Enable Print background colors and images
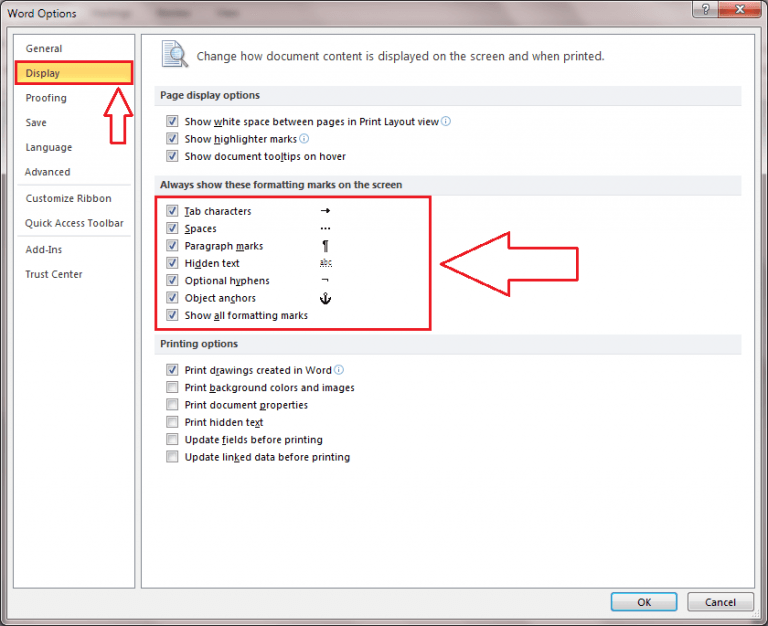This screenshot has height=626, width=768. [172, 387]
